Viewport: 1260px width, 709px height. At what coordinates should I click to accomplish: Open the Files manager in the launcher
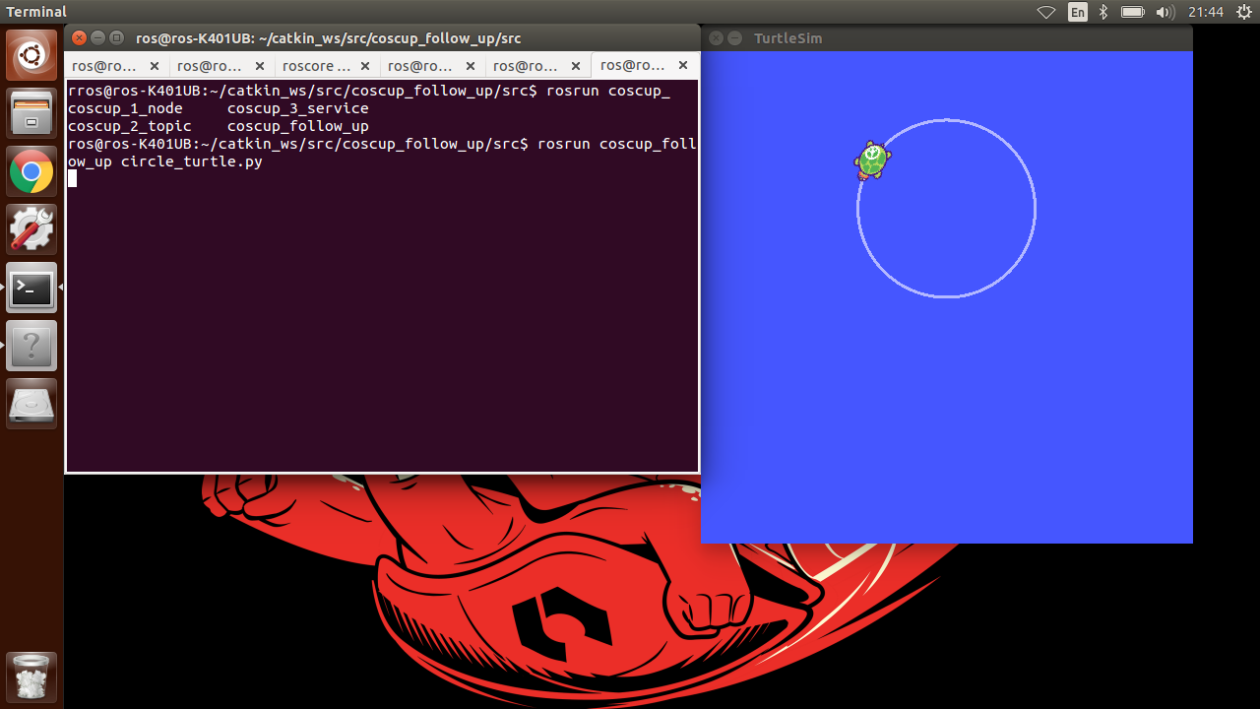click(x=32, y=113)
